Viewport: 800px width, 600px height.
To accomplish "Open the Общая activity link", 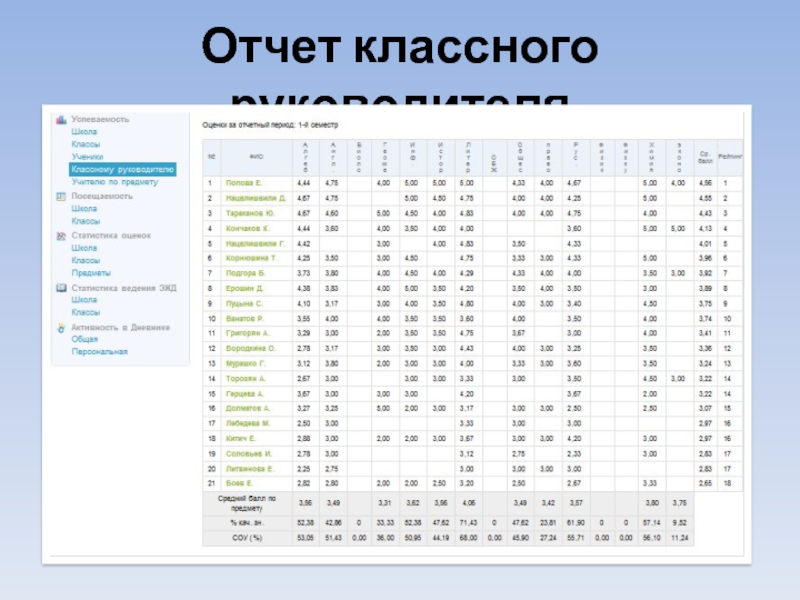I will pos(85,339).
